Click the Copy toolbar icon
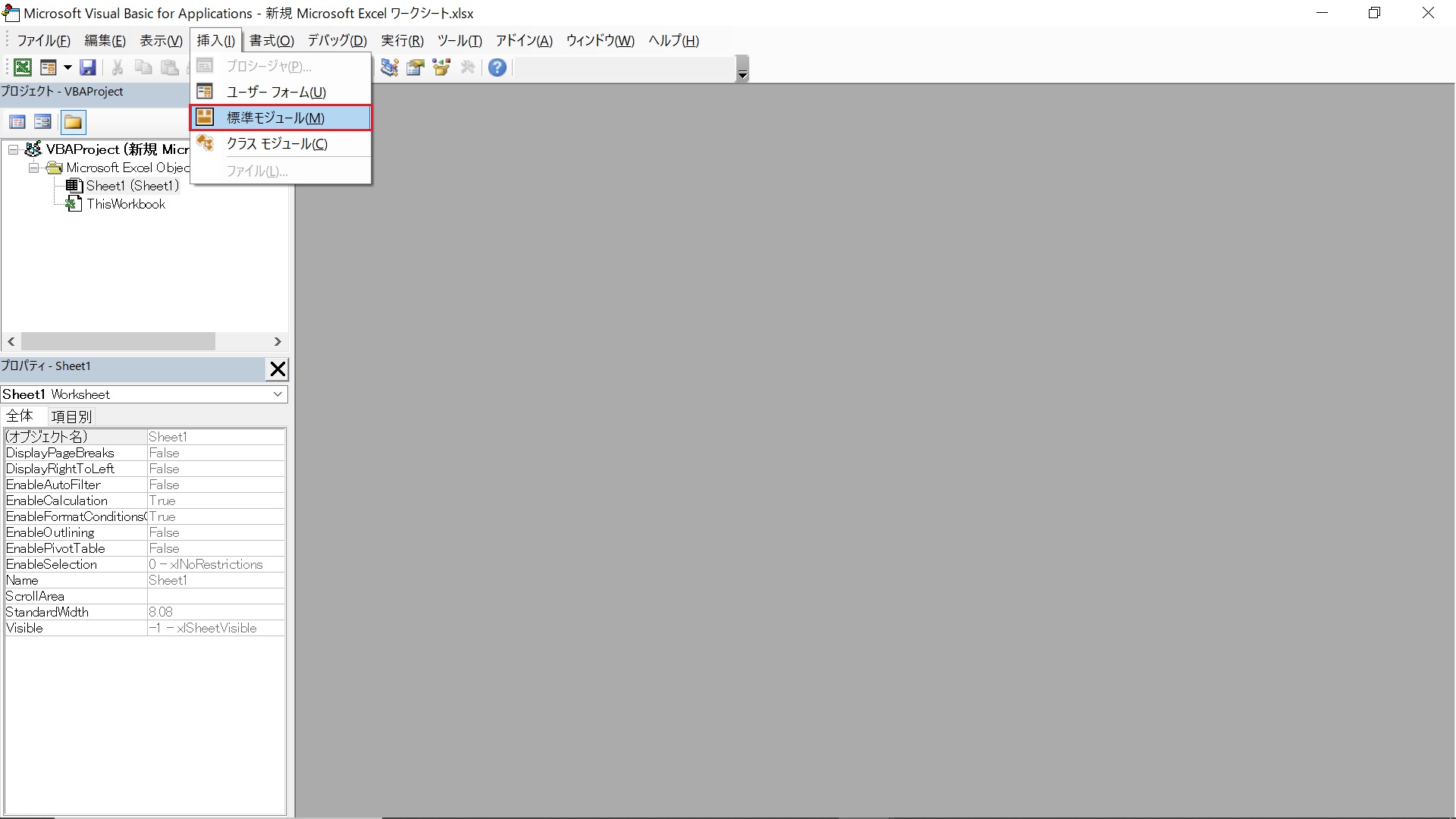Screen dimensions: 1456x819 [x=143, y=67]
